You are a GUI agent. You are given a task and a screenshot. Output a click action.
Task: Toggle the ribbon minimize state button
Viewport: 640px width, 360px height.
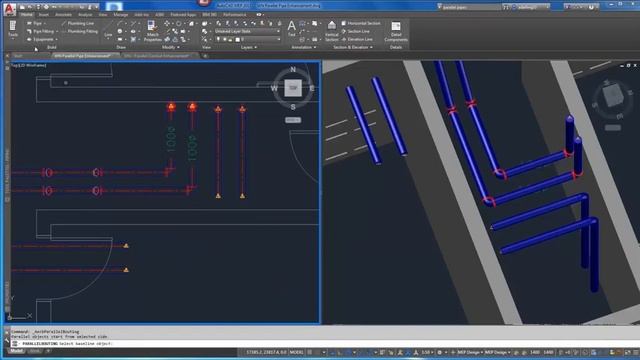(x=258, y=15)
